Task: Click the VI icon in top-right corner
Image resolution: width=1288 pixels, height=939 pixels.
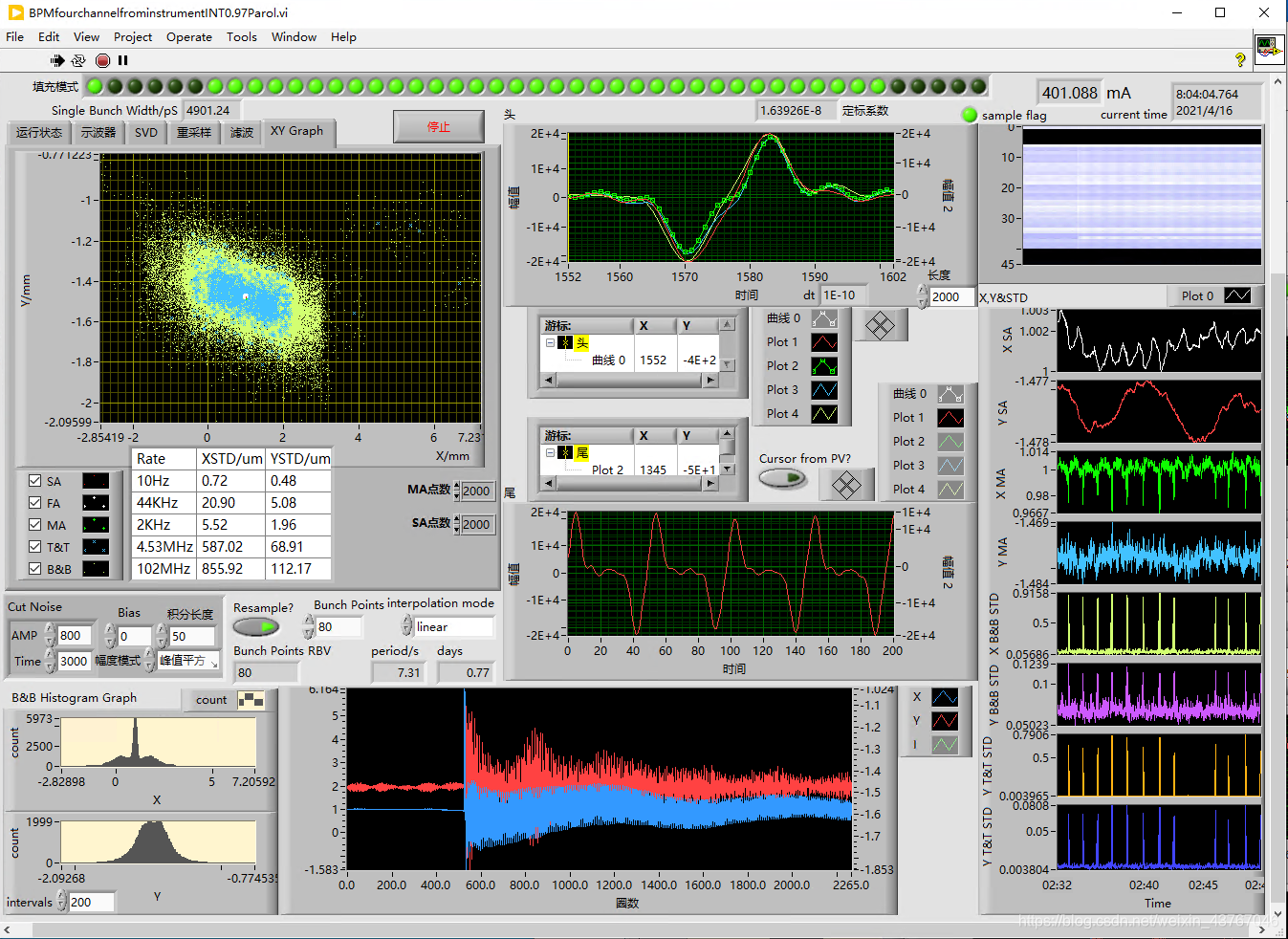Action: coord(1270,48)
